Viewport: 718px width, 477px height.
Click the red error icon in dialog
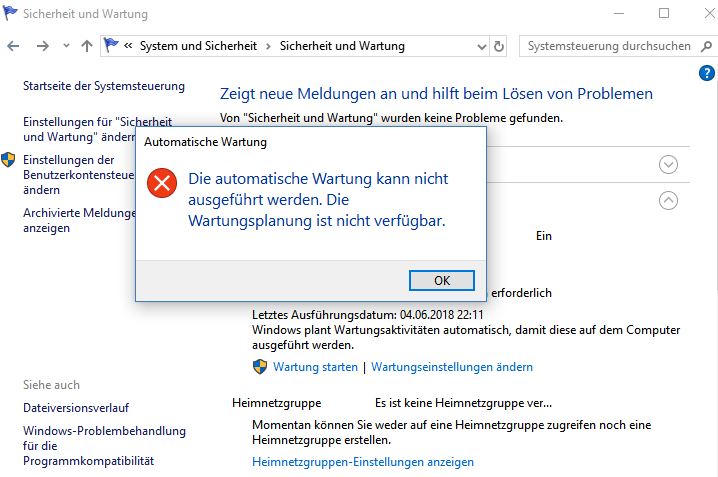162,183
